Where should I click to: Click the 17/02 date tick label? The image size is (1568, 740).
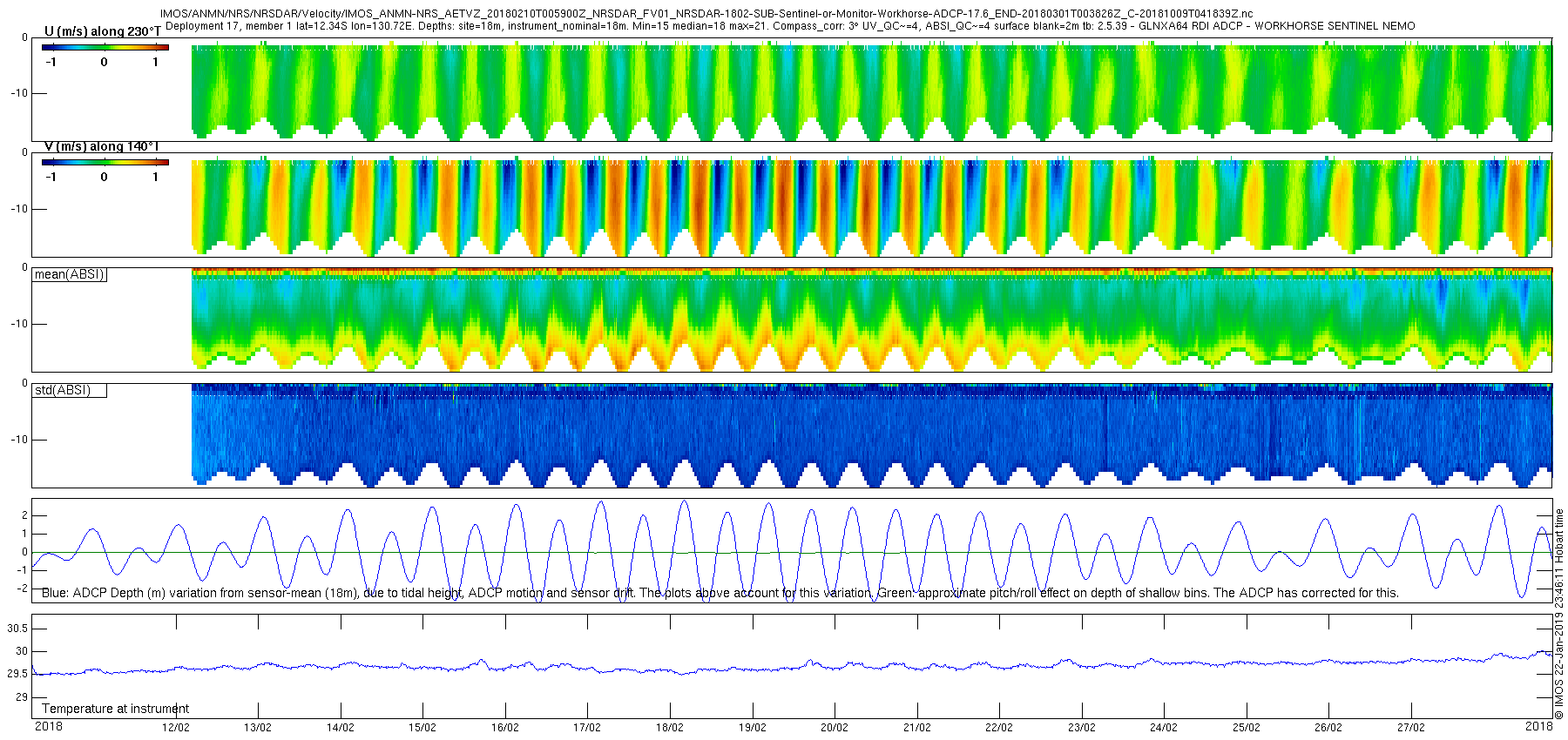click(x=587, y=728)
